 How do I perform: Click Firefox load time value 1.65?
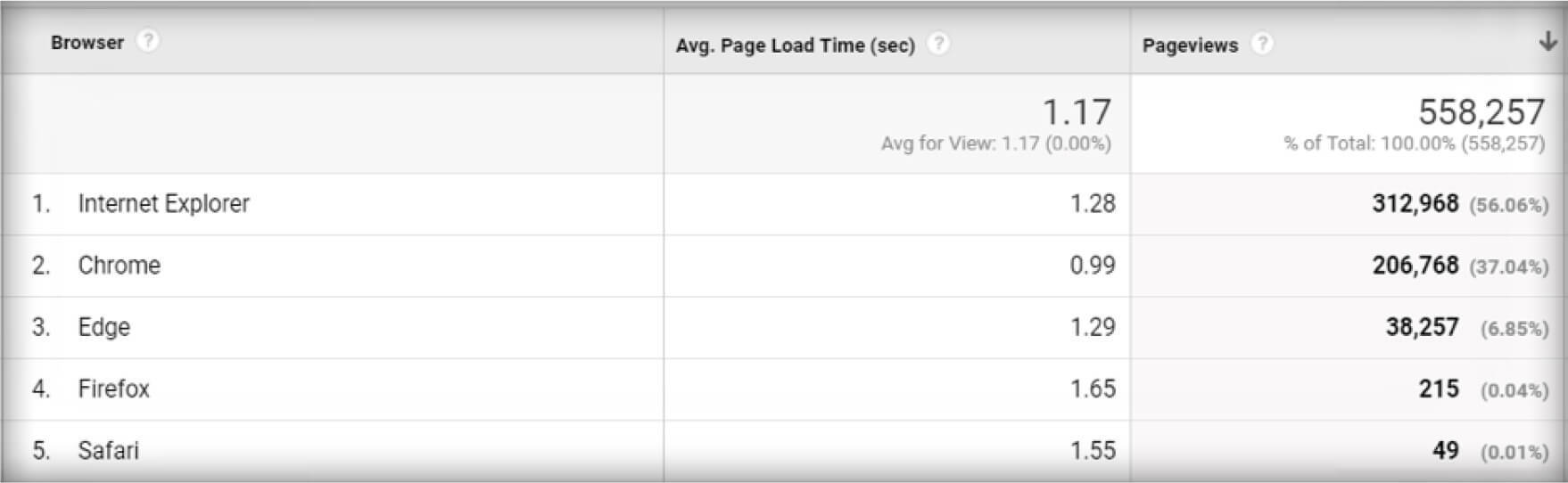click(x=1093, y=389)
